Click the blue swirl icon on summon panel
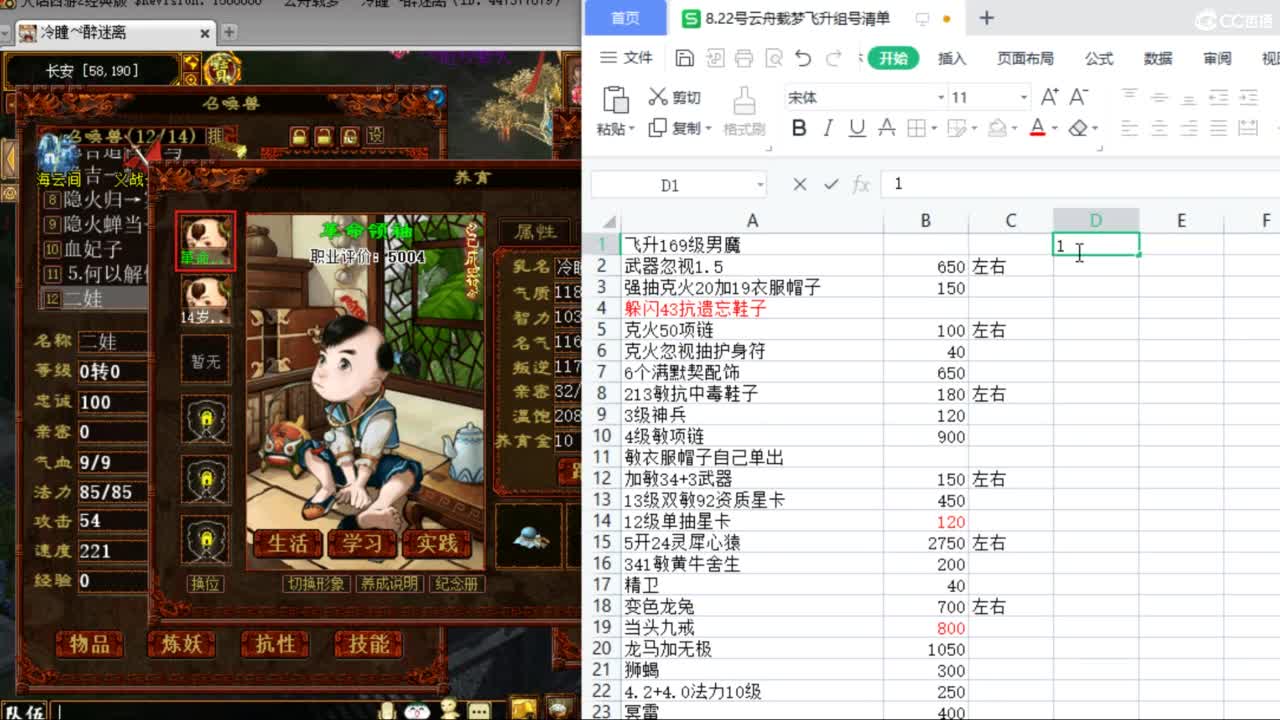The width and height of the screenshot is (1280, 720). coord(436,96)
